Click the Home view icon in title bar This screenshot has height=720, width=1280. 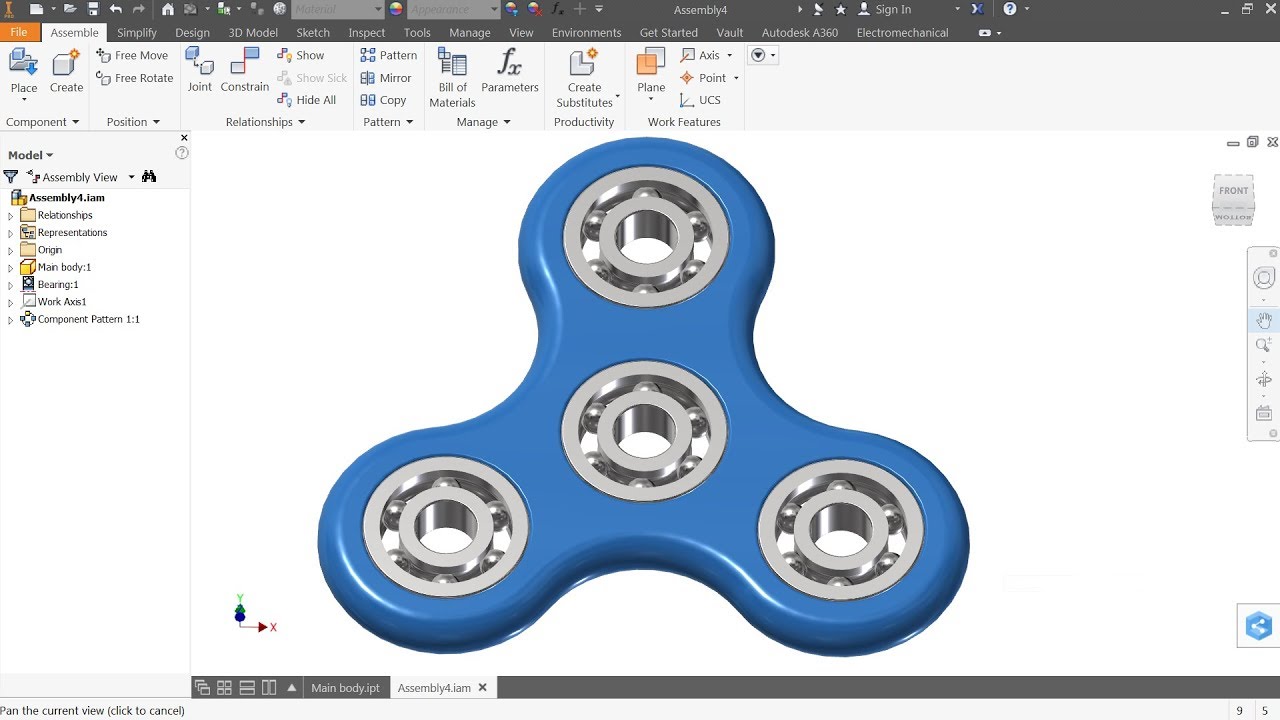(167, 9)
